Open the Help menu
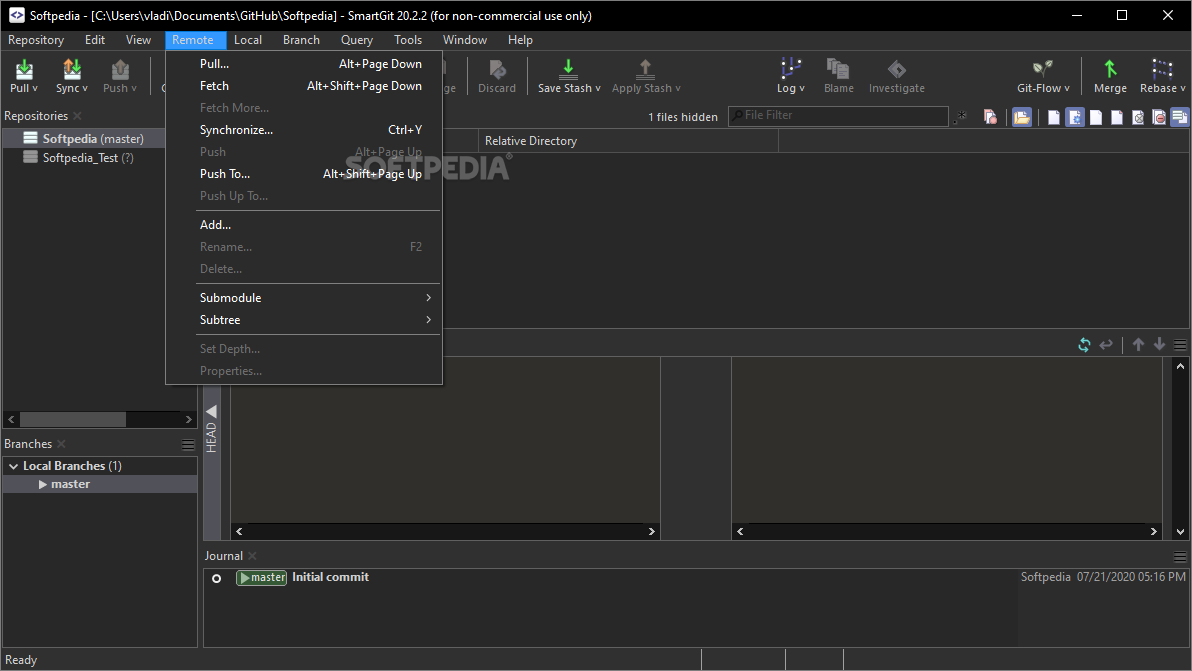This screenshot has height=671, width=1192. pyautogui.click(x=520, y=40)
